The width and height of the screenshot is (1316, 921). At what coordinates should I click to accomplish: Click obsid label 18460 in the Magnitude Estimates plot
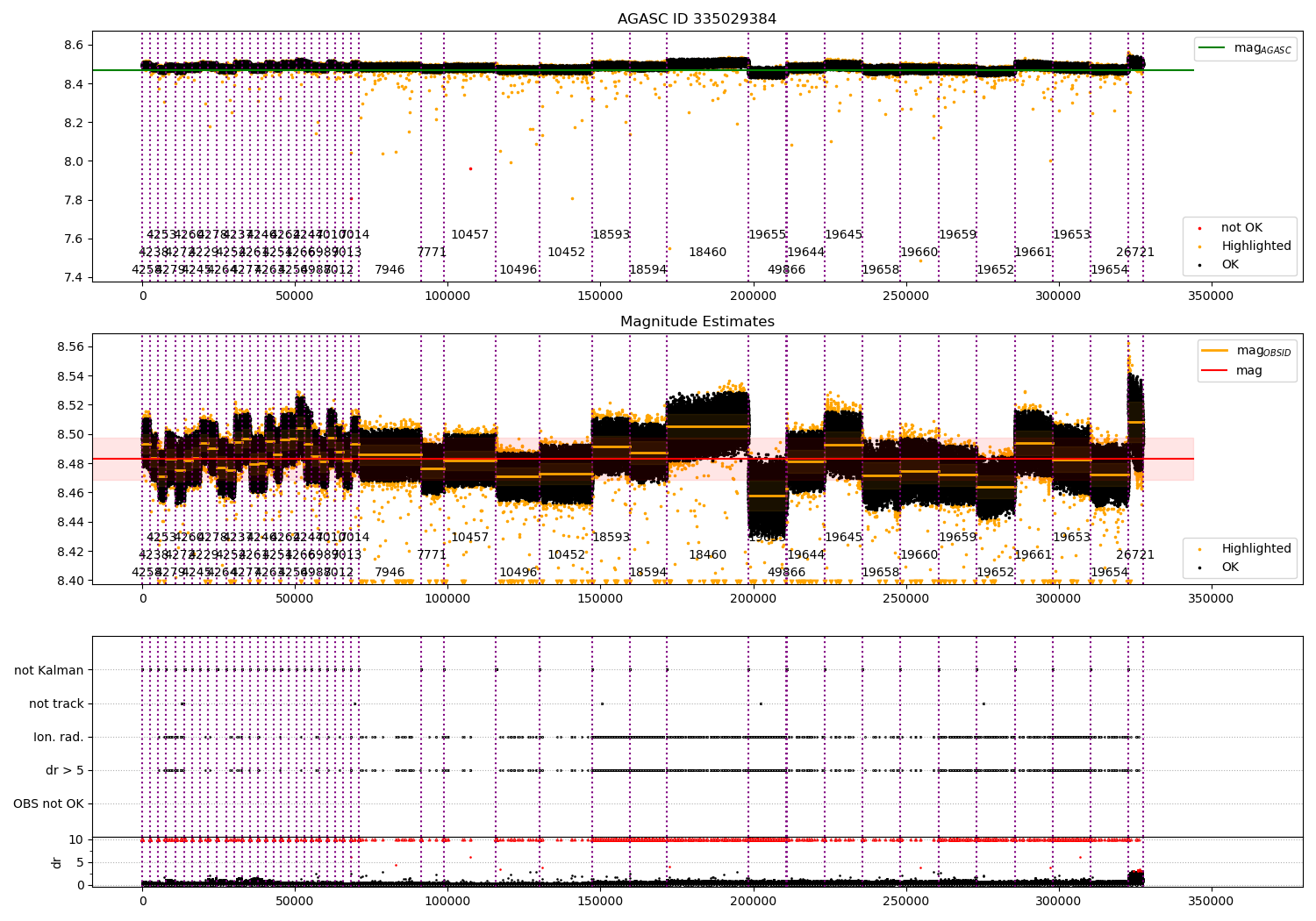707,554
